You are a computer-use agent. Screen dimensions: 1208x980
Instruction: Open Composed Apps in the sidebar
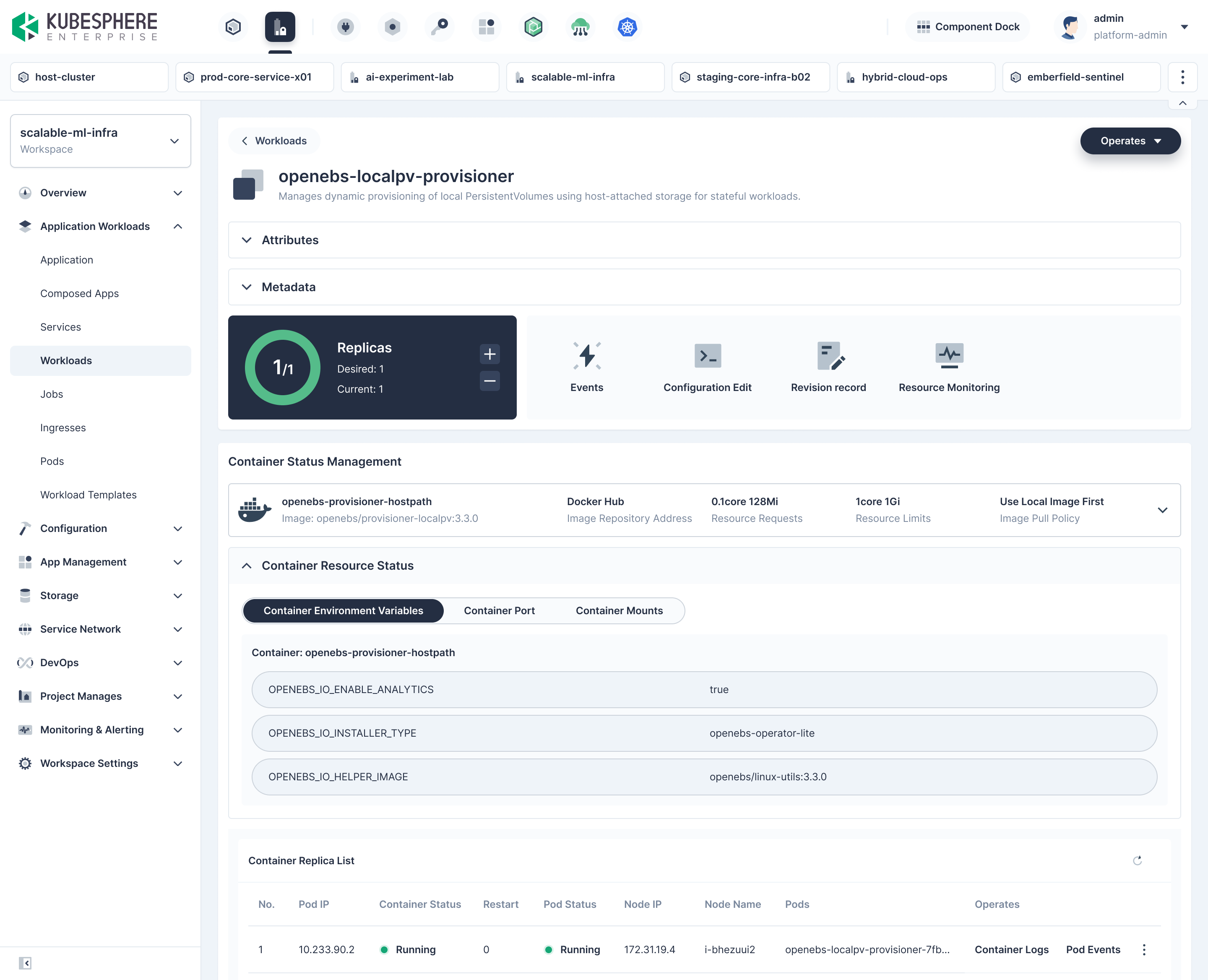pyautogui.click(x=80, y=294)
